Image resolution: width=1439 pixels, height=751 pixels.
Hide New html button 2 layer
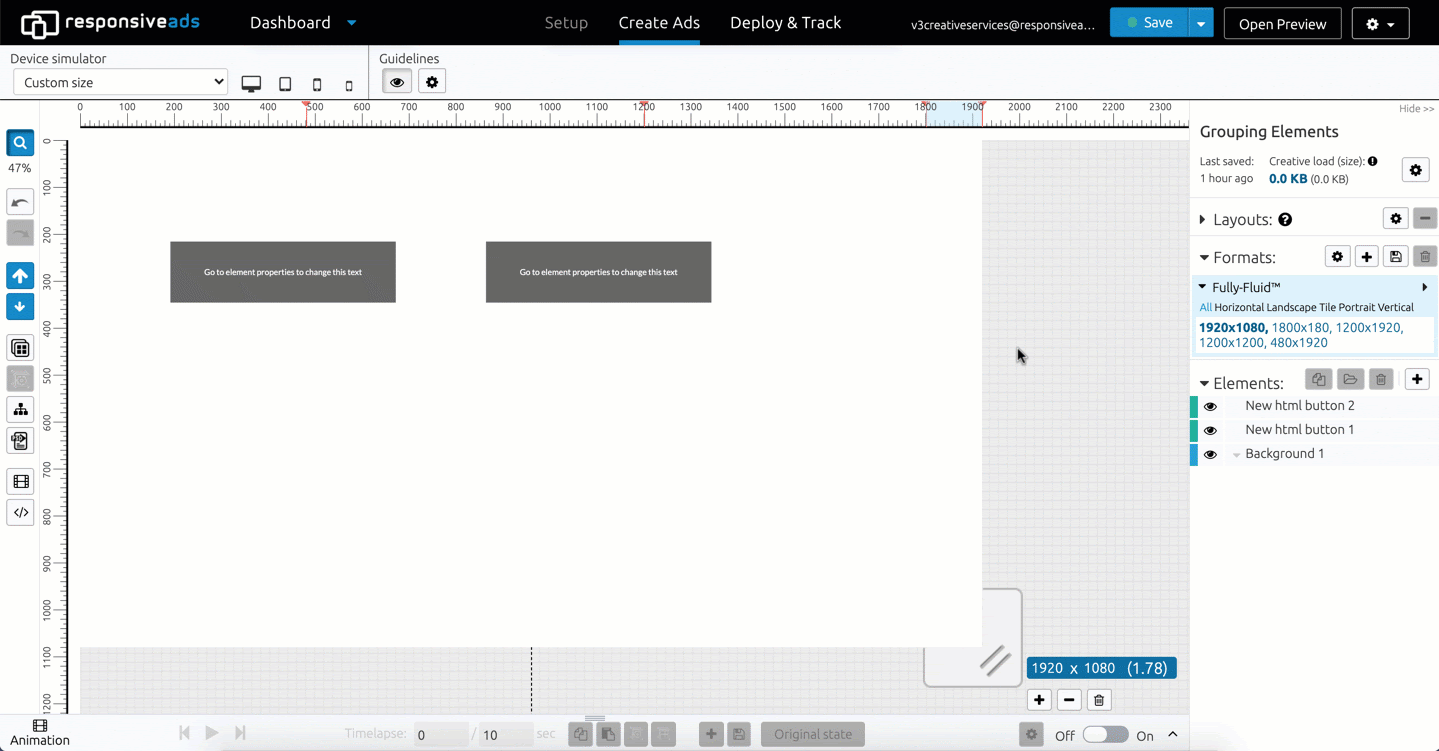click(x=1210, y=406)
